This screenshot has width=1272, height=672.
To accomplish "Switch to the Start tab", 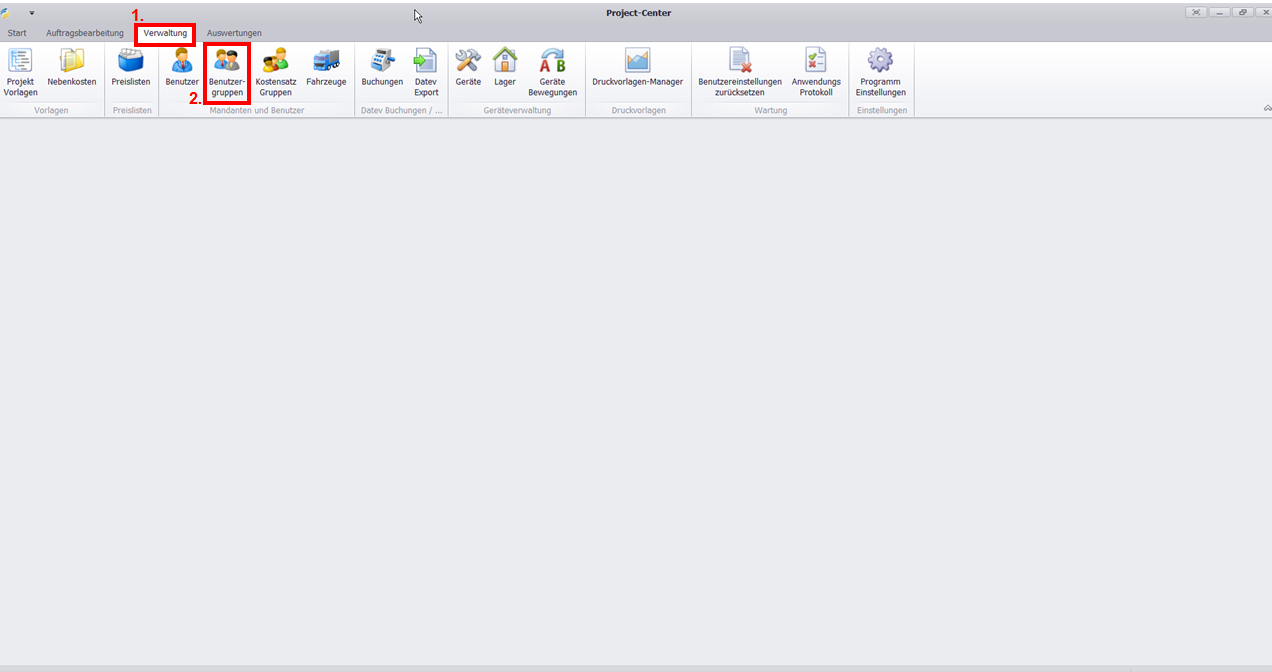I will (x=17, y=33).
